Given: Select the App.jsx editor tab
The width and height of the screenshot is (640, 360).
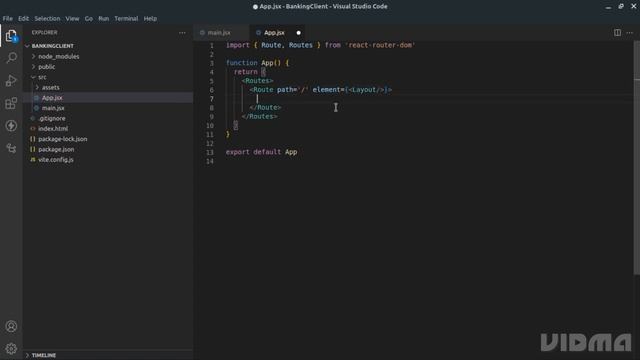Looking at the screenshot, I should [x=274, y=33].
